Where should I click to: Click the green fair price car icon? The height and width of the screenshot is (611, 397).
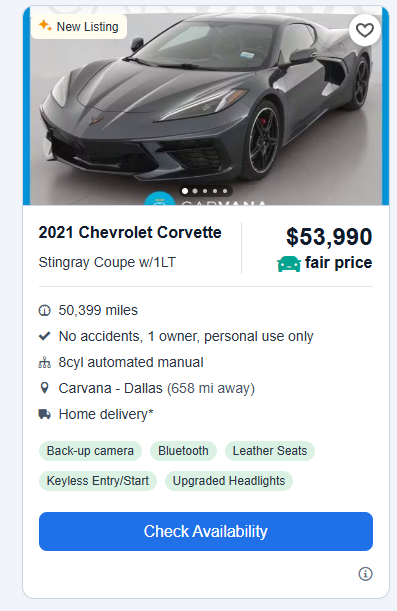(289, 263)
